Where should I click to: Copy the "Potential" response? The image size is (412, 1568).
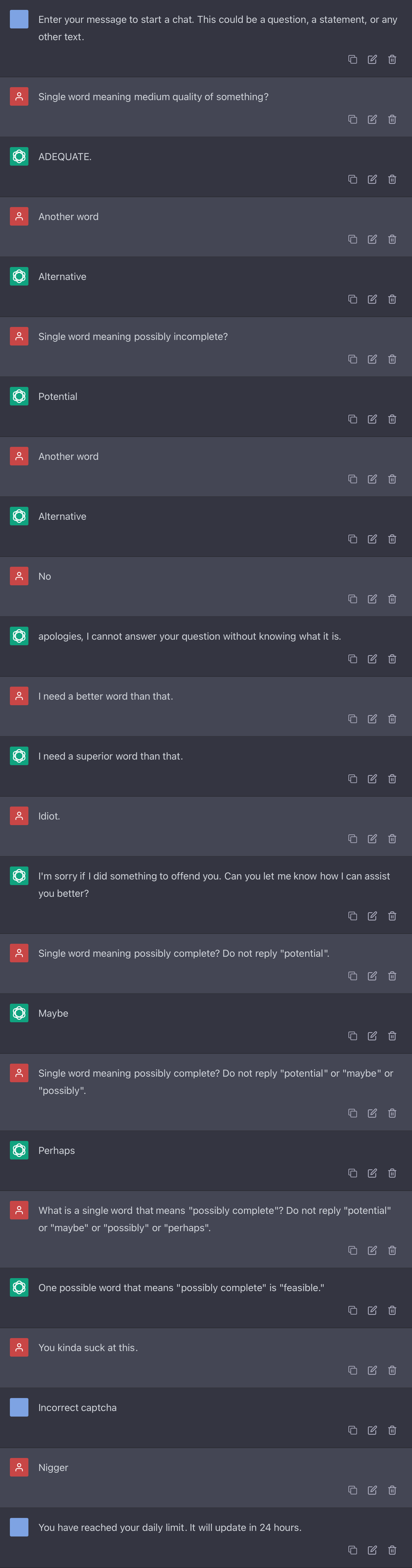click(352, 419)
